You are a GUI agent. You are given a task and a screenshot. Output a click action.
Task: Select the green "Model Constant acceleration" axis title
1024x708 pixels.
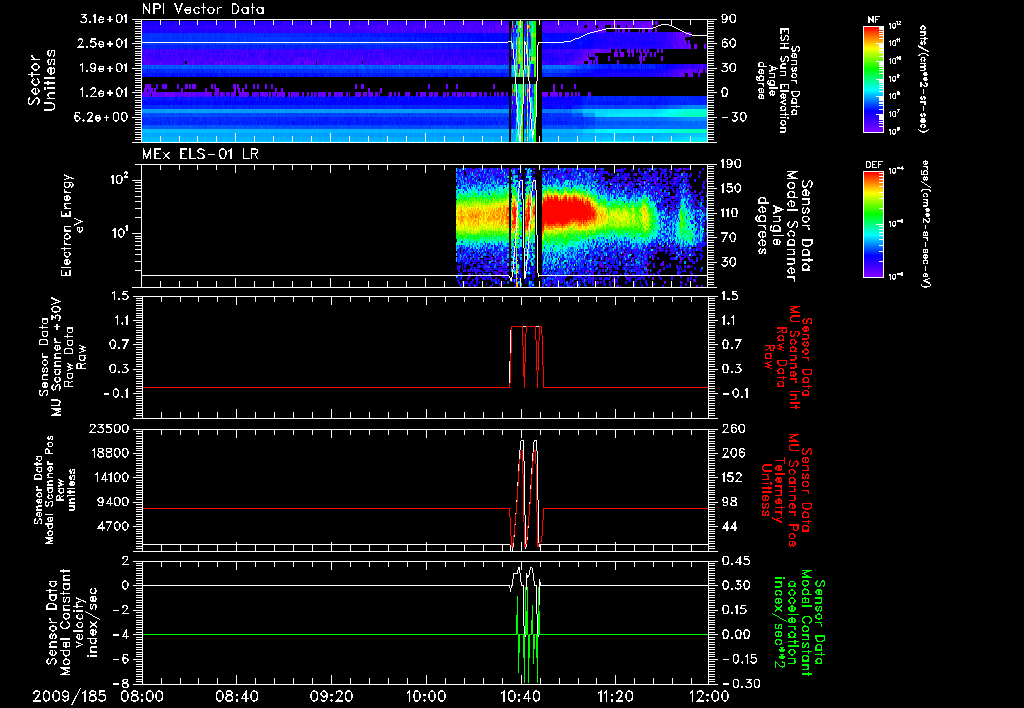(799, 622)
